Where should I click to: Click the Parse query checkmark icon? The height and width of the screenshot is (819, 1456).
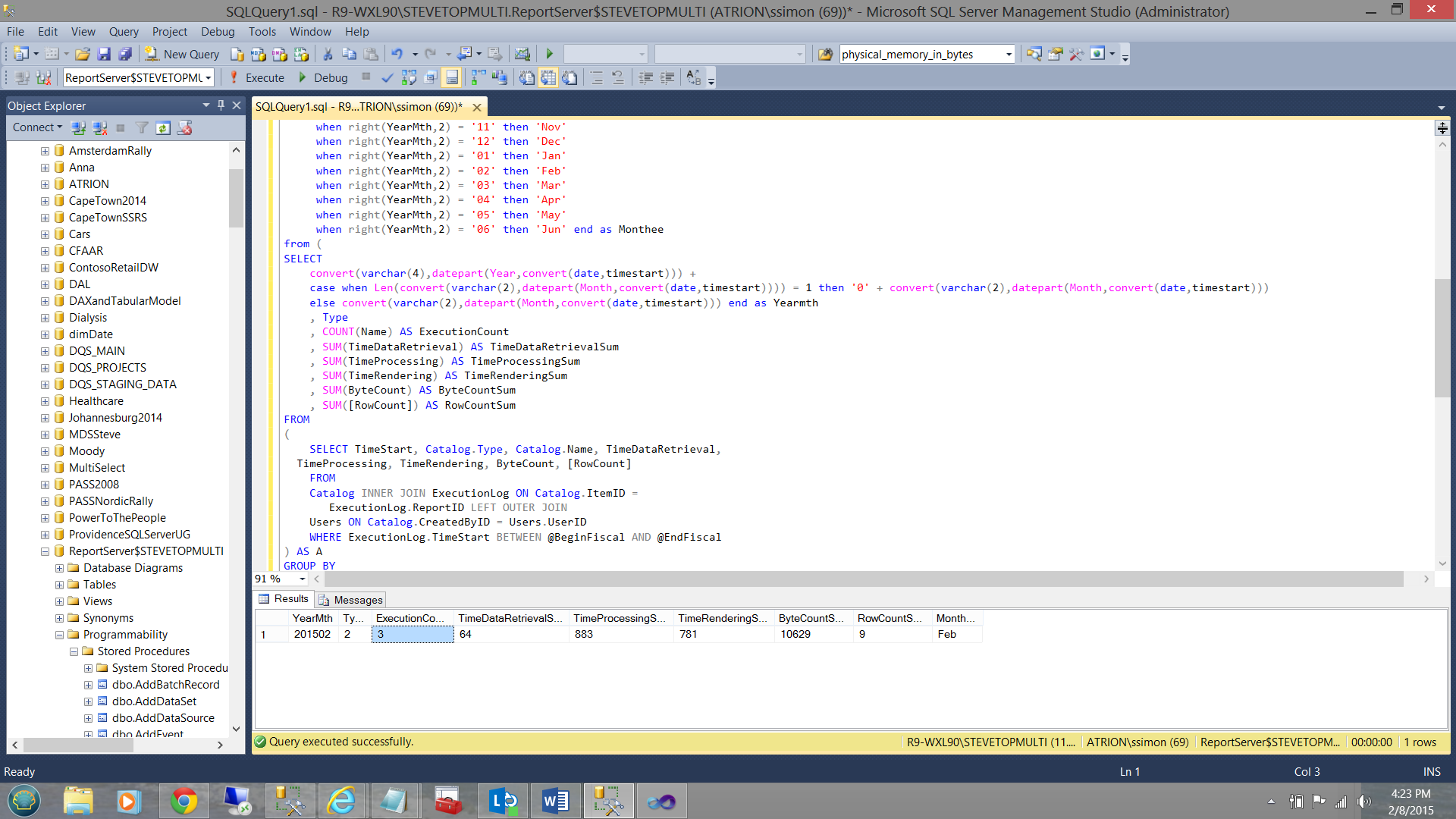point(388,77)
